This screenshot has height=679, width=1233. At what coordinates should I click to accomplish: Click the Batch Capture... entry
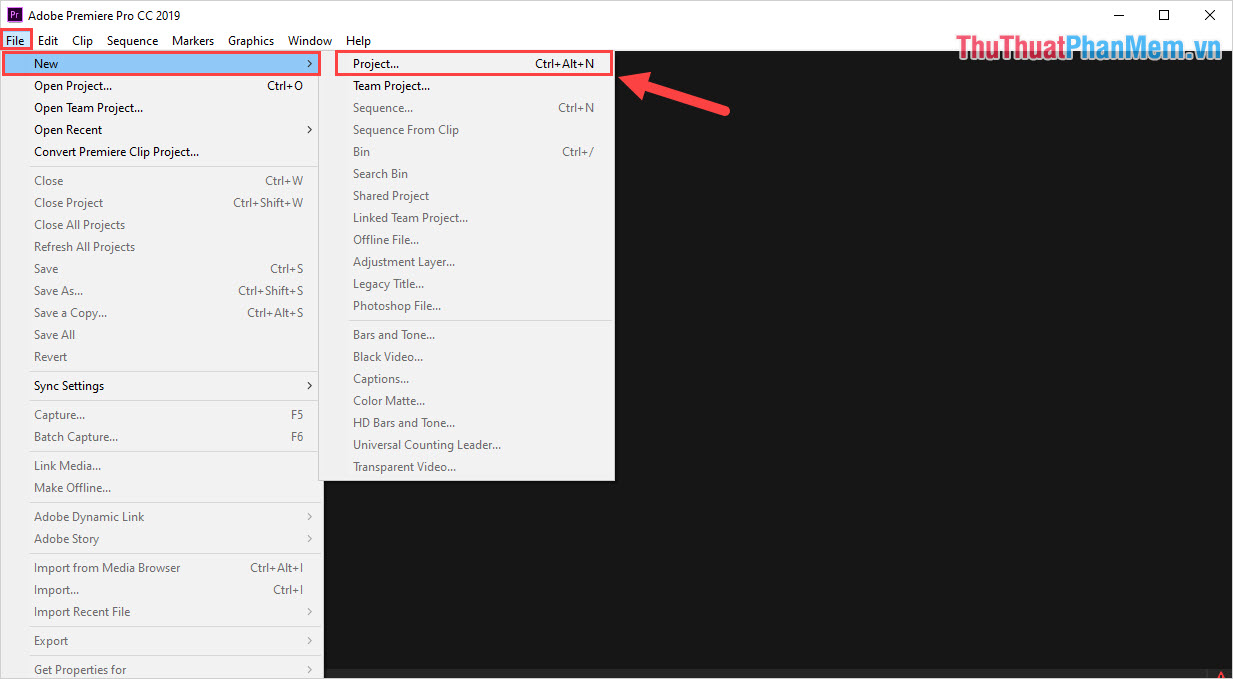(161, 437)
